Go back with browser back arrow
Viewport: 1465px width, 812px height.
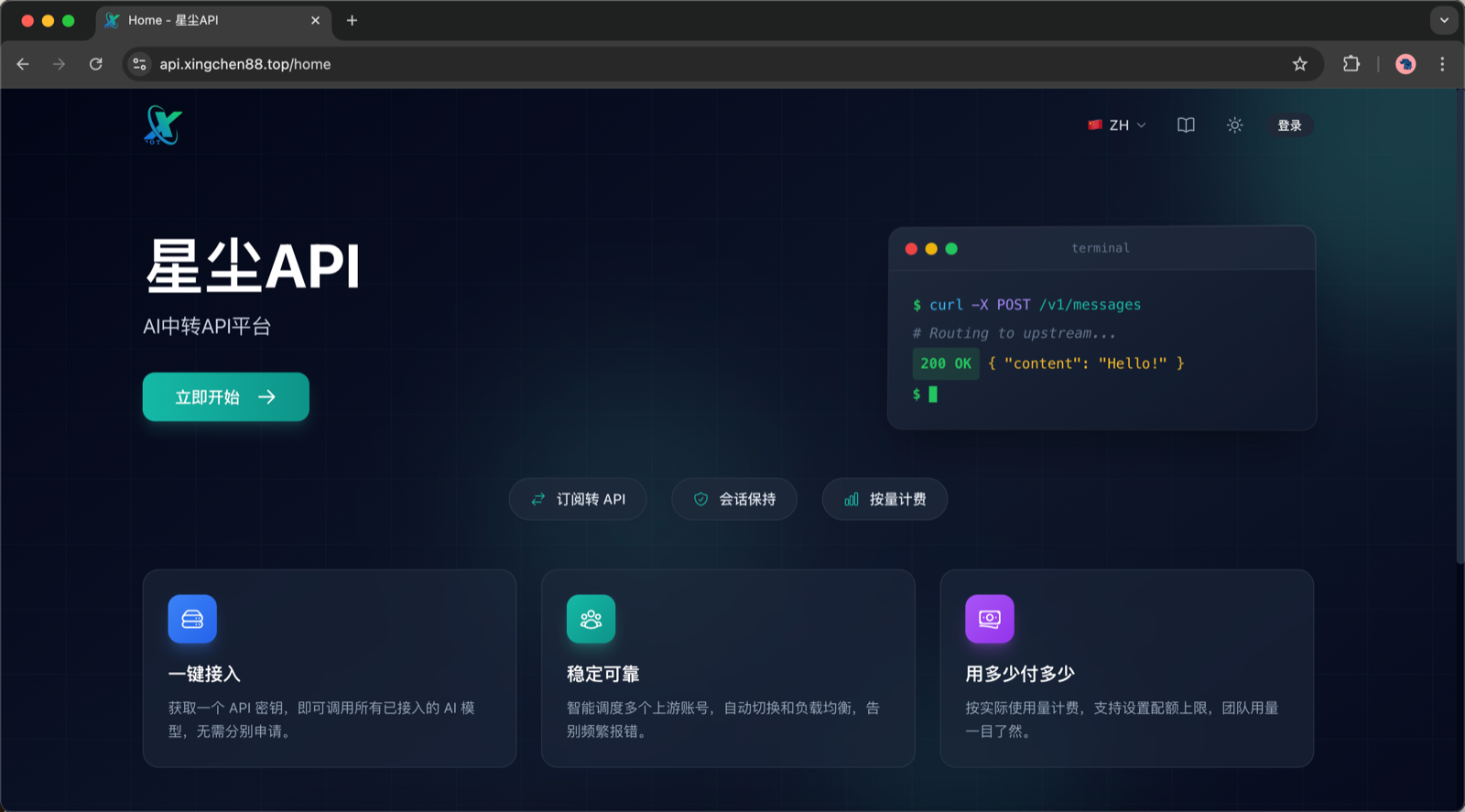23,64
